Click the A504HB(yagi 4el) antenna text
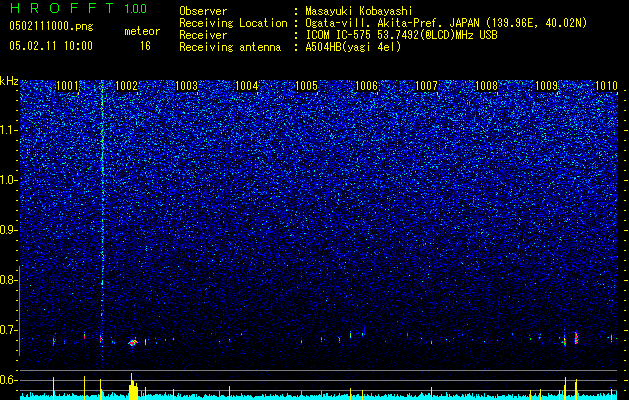 pos(353,47)
